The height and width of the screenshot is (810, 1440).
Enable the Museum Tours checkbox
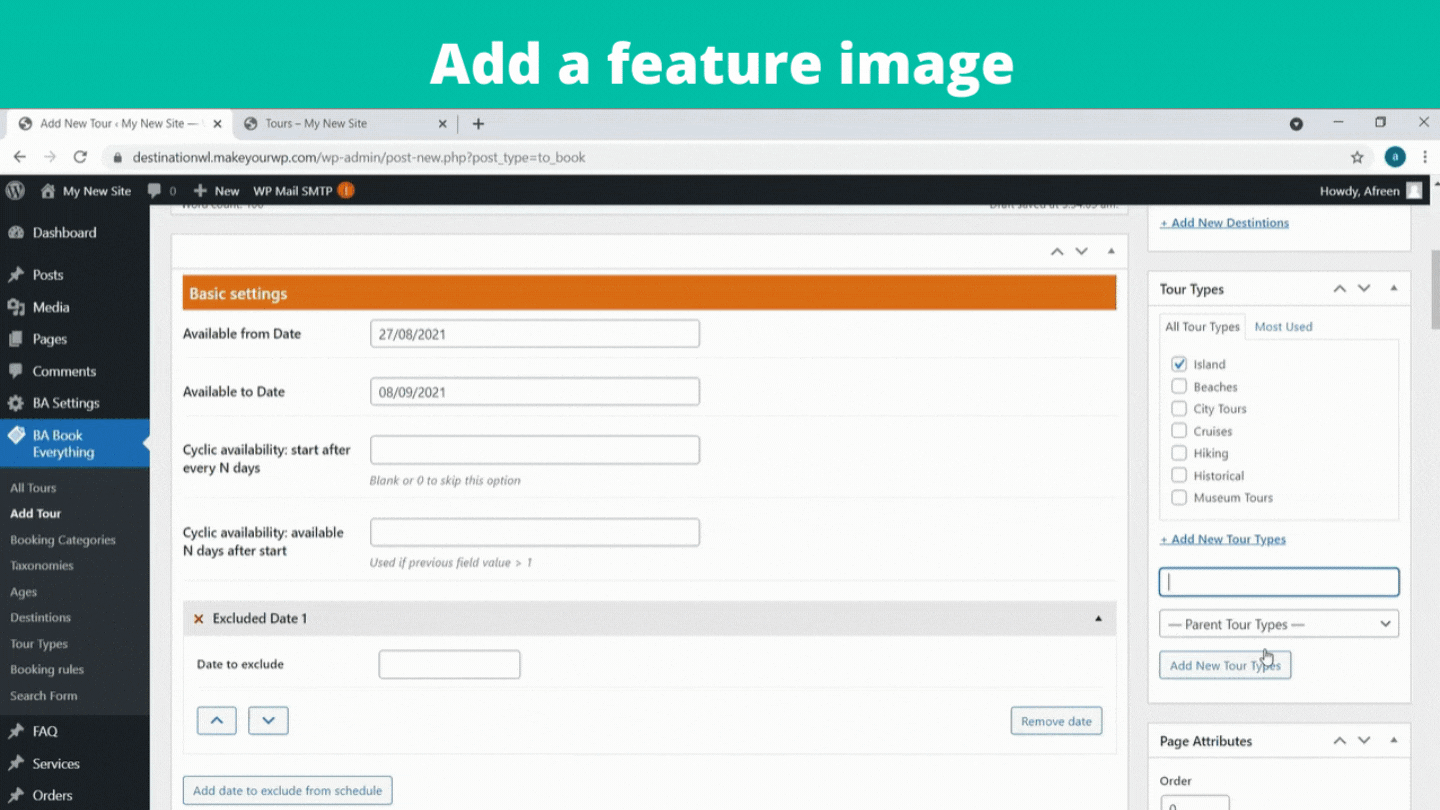[x=1179, y=497]
